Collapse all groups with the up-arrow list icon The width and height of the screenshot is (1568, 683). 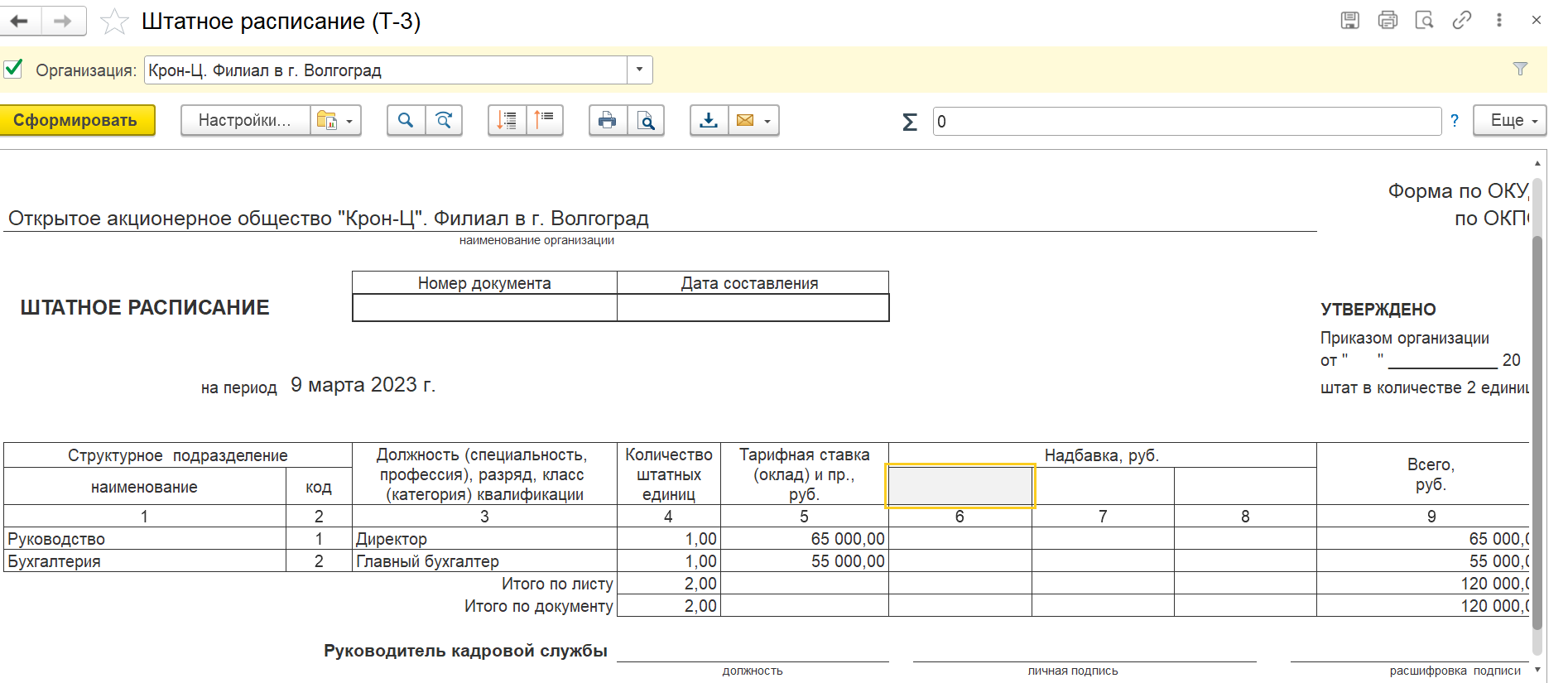pos(544,121)
